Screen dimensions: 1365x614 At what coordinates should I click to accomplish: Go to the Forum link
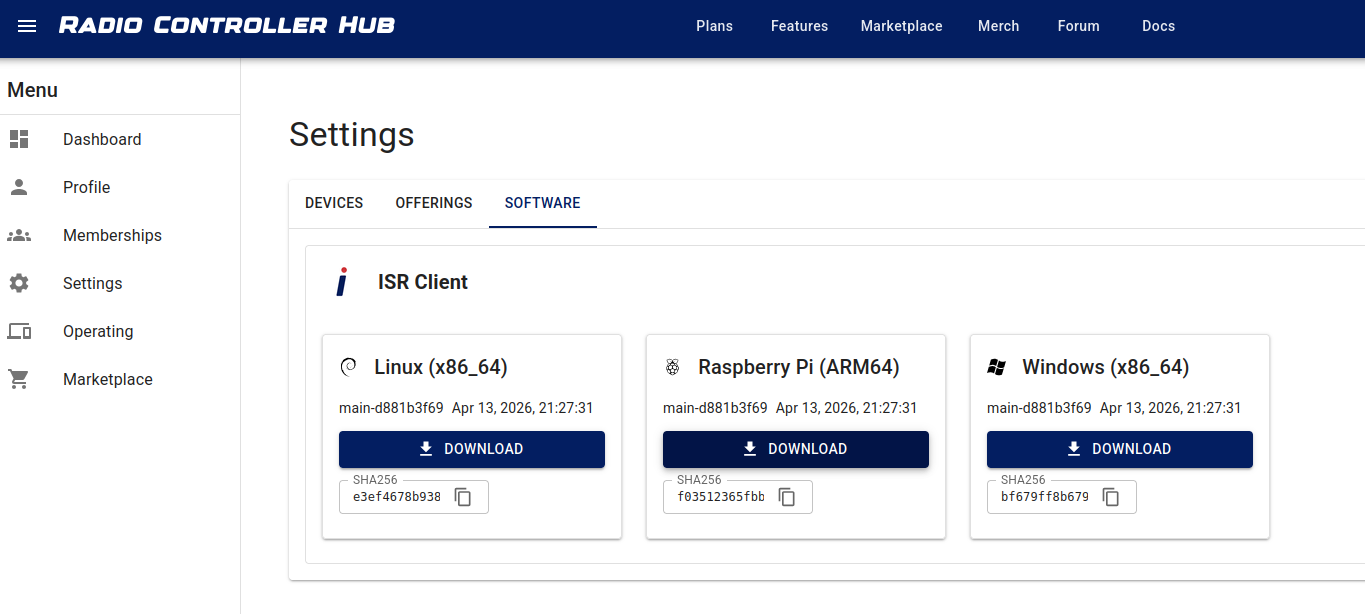[x=1078, y=26]
